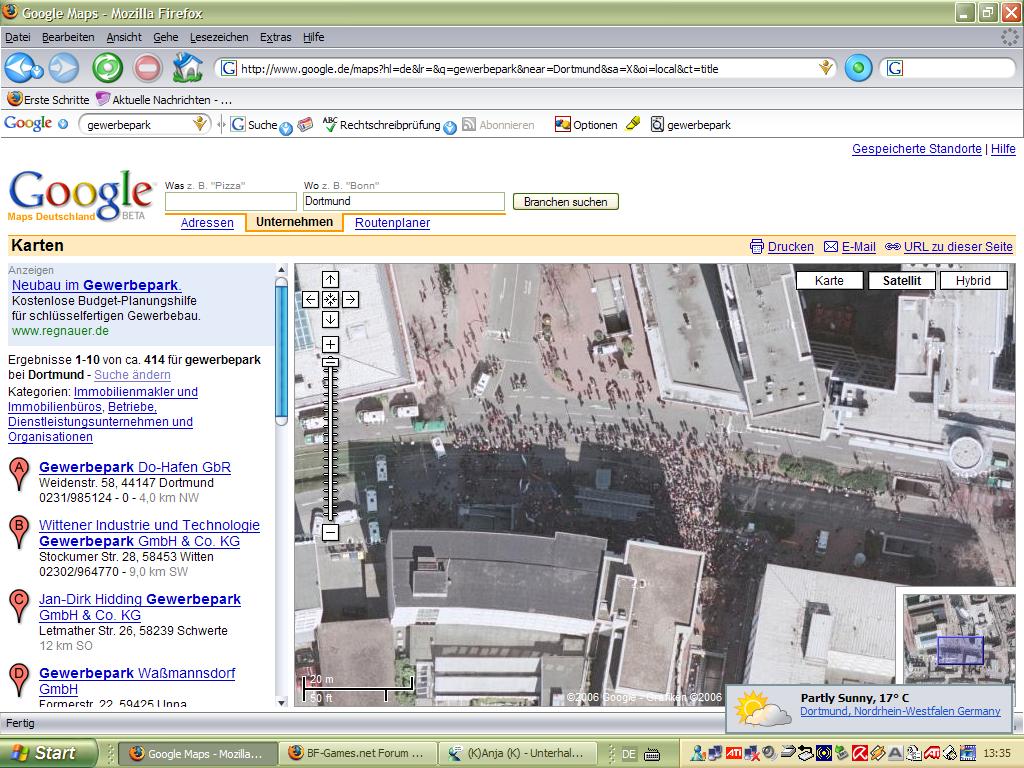Click the red marker A icon
The width and height of the screenshot is (1024, 768).
(x=19, y=473)
